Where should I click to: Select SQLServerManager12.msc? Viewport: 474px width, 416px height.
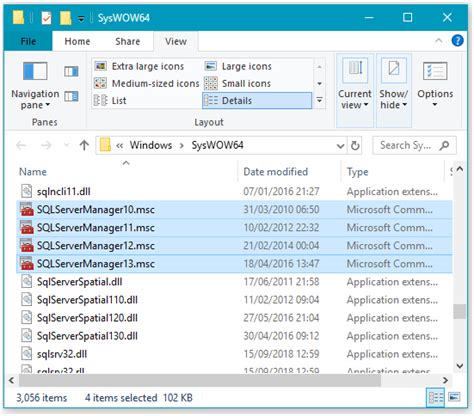pyautogui.click(x=235, y=246)
